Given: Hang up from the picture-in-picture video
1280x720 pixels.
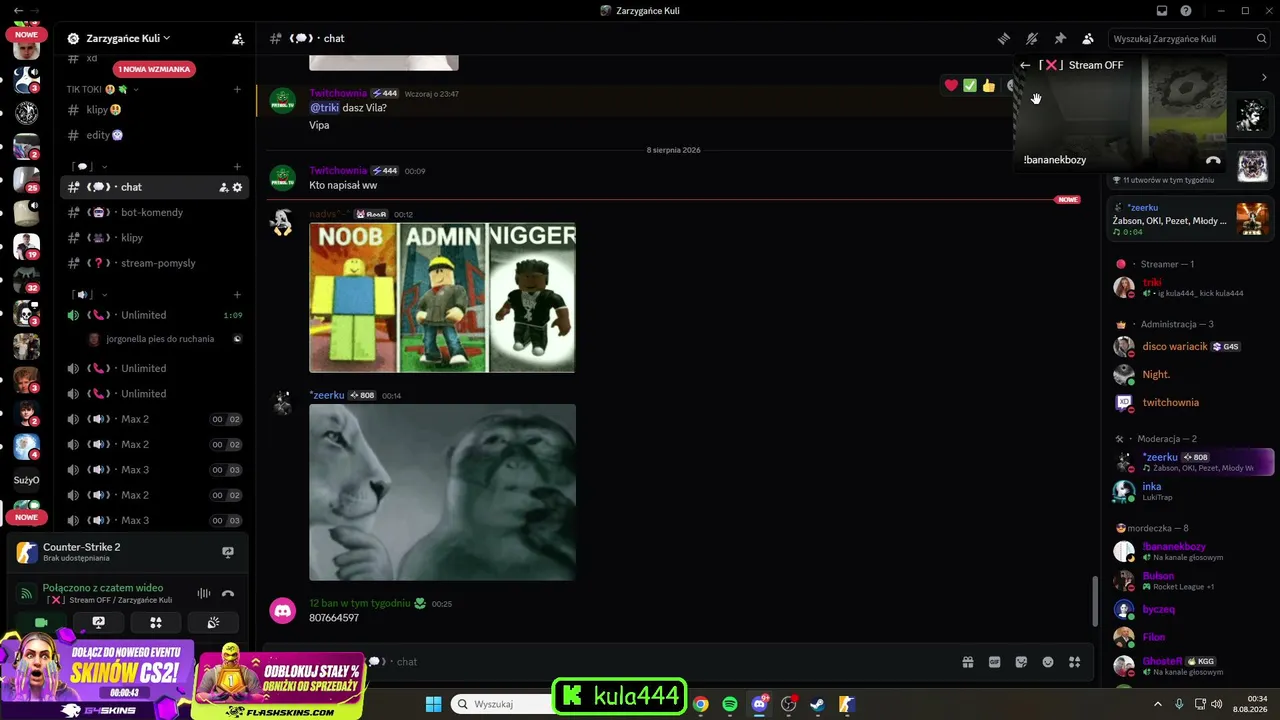Looking at the screenshot, I should (1213, 159).
